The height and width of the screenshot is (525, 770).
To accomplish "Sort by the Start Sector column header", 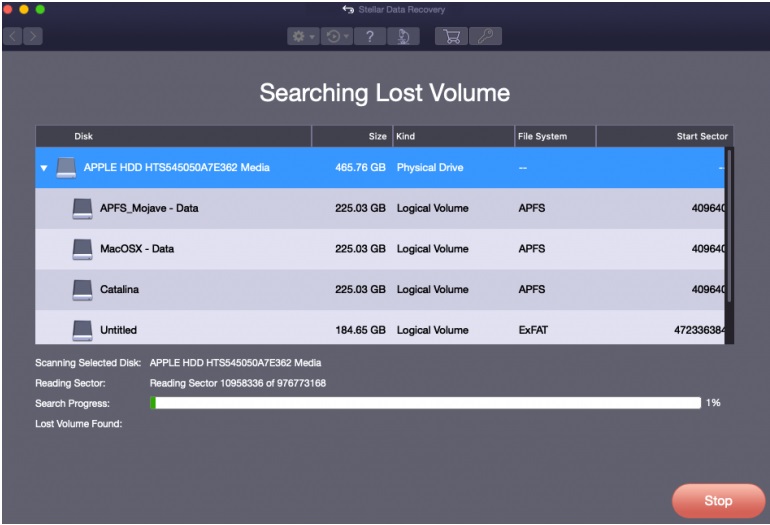I will pos(665,137).
